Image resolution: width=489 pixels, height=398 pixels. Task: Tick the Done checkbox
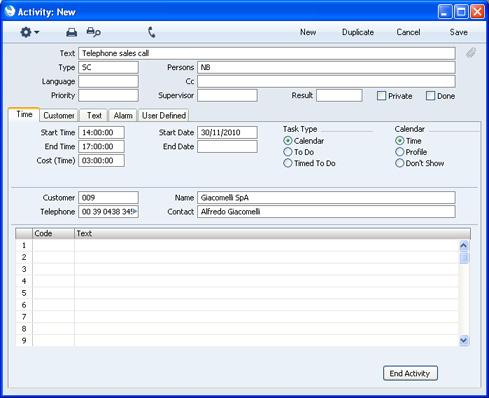pos(430,96)
